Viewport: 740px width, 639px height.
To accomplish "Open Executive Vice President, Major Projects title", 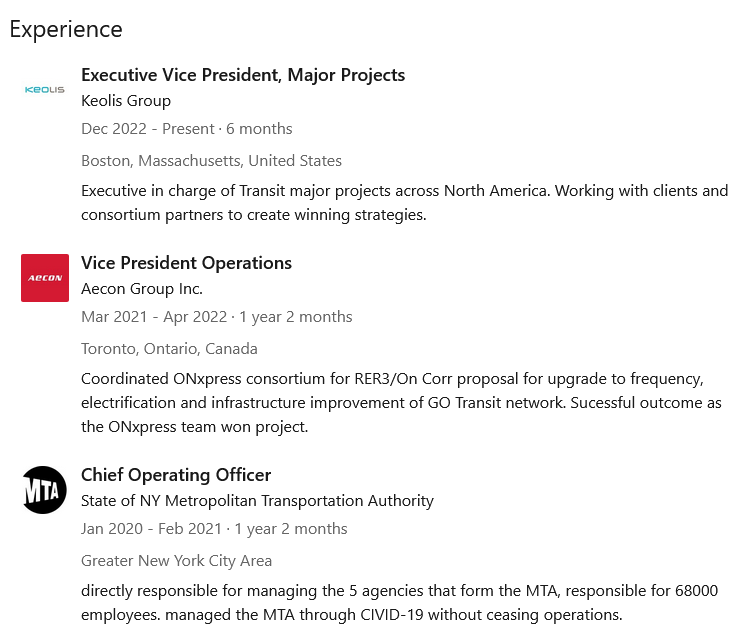I will coord(243,75).
